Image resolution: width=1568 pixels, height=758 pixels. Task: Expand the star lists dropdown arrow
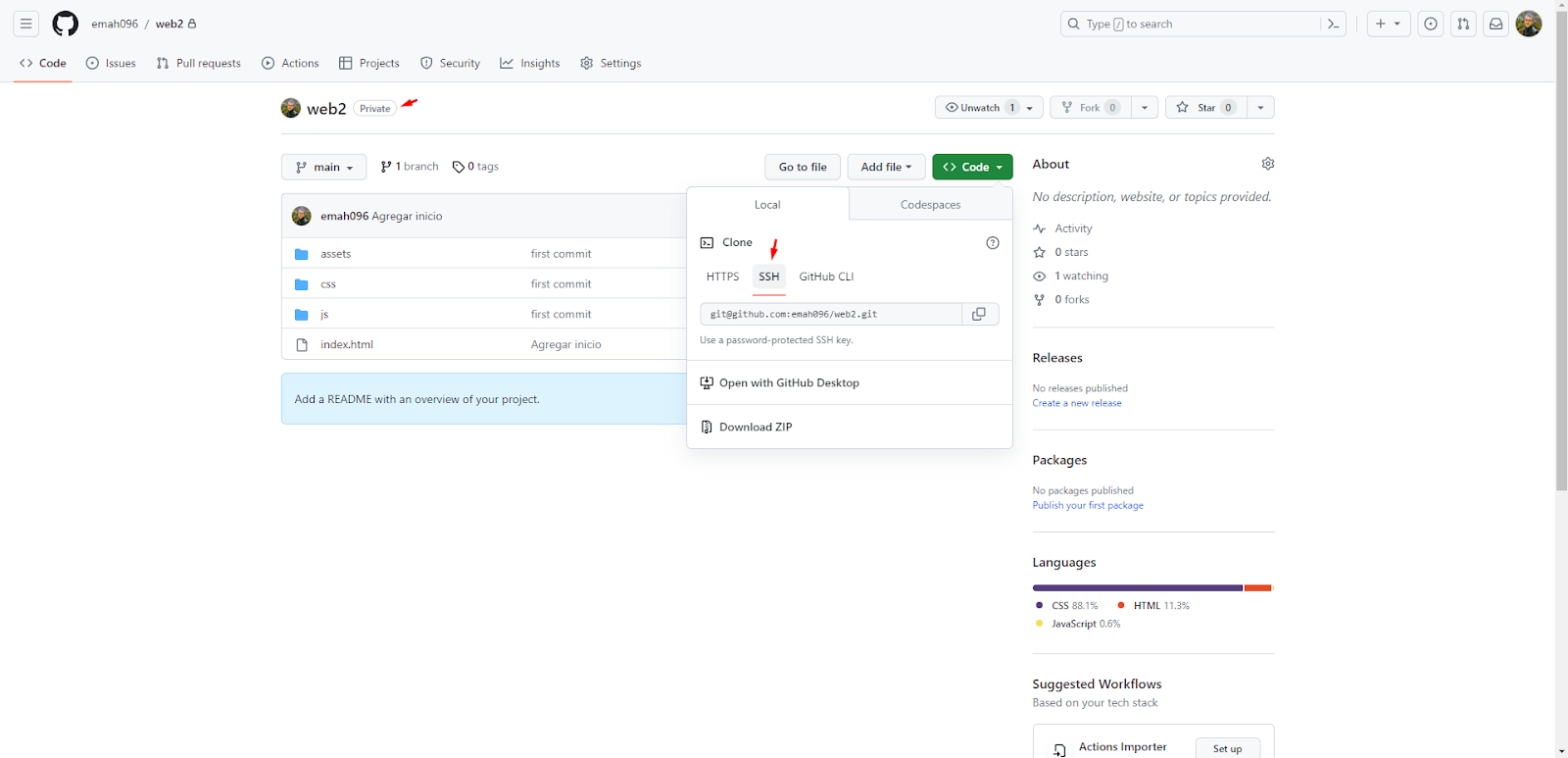pos(1260,108)
